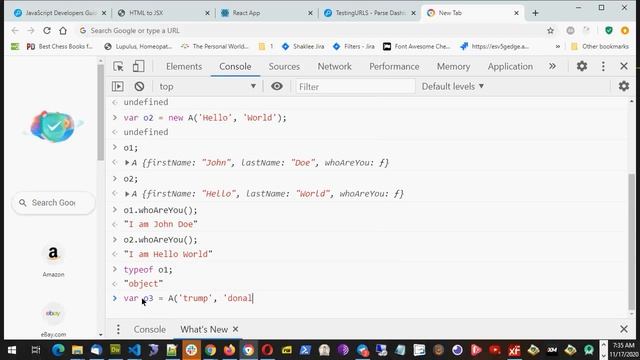
Task: Click the Search Google box on page
Action: click(53, 203)
